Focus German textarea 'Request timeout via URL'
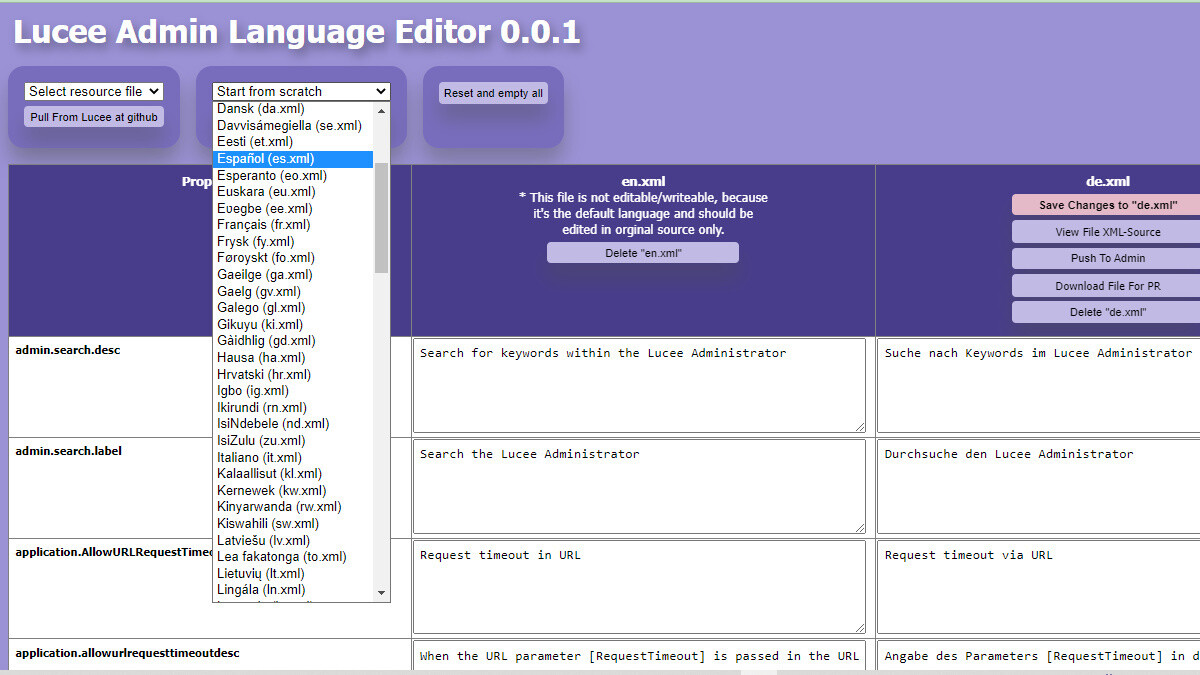 pyautogui.click(x=1039, y=588)
